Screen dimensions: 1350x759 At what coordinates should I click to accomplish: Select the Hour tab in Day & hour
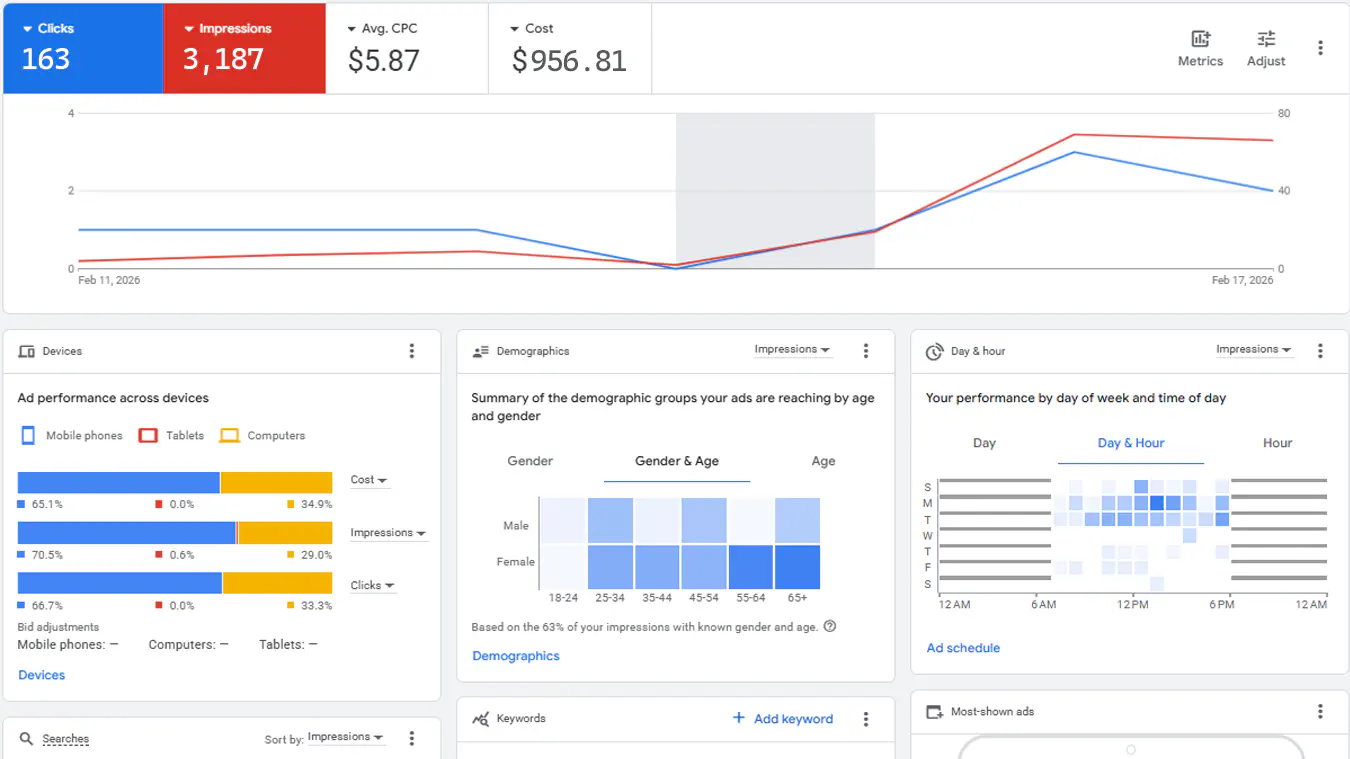pos(1277,443)
